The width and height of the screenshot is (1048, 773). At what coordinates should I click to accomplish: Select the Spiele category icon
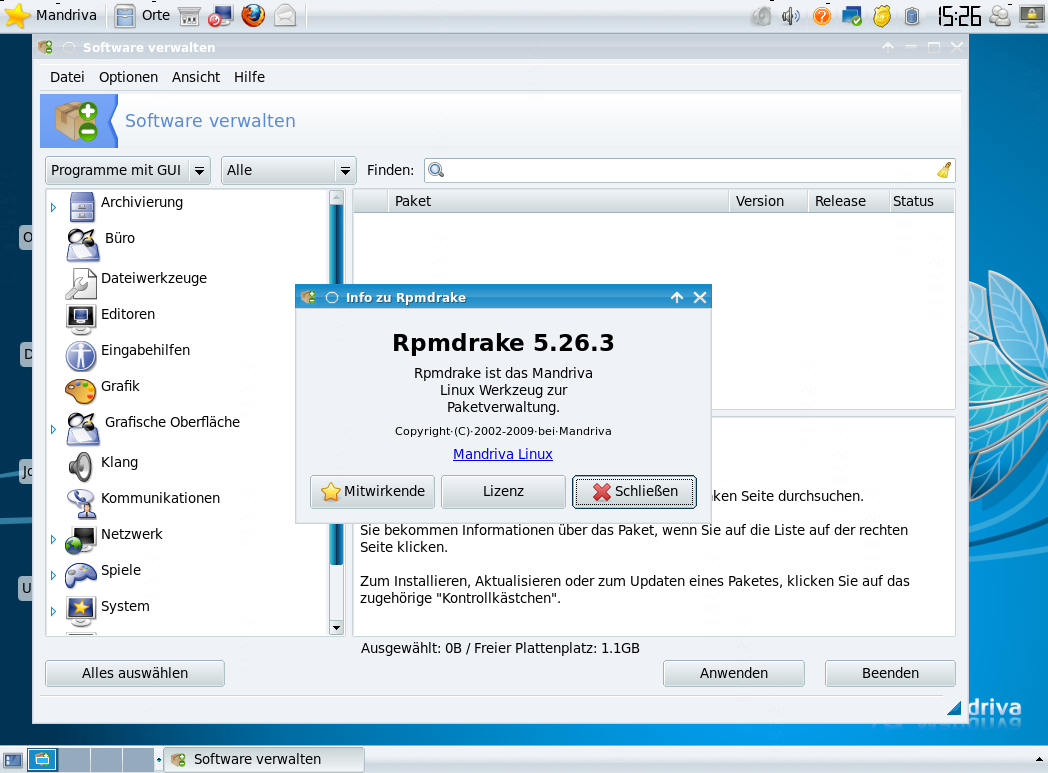point(80,573)
